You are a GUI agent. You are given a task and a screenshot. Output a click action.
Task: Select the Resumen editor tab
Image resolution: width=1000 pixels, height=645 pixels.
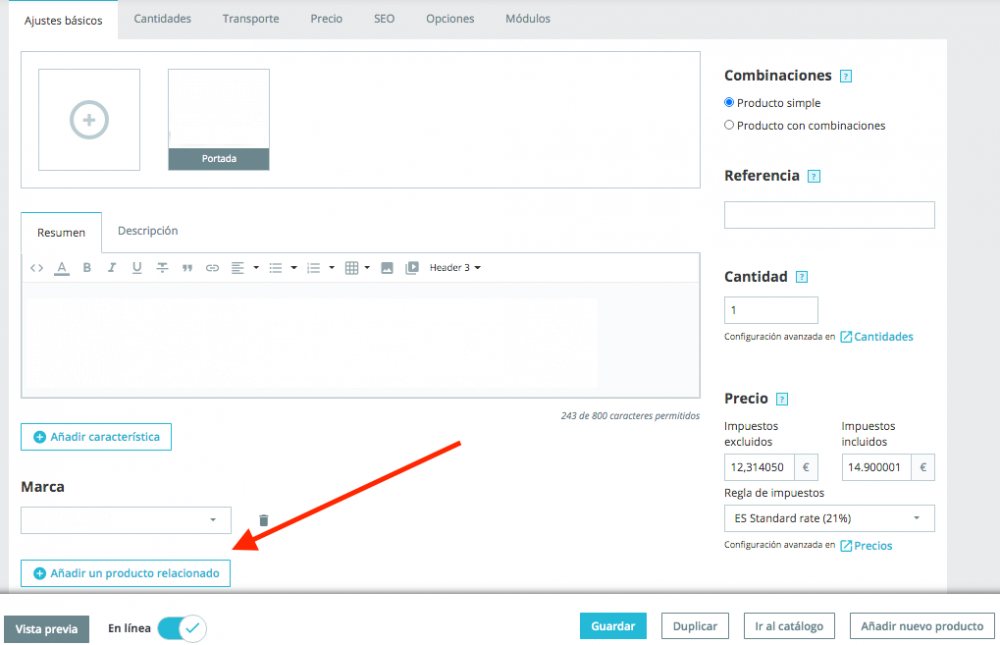pos(61,232)
